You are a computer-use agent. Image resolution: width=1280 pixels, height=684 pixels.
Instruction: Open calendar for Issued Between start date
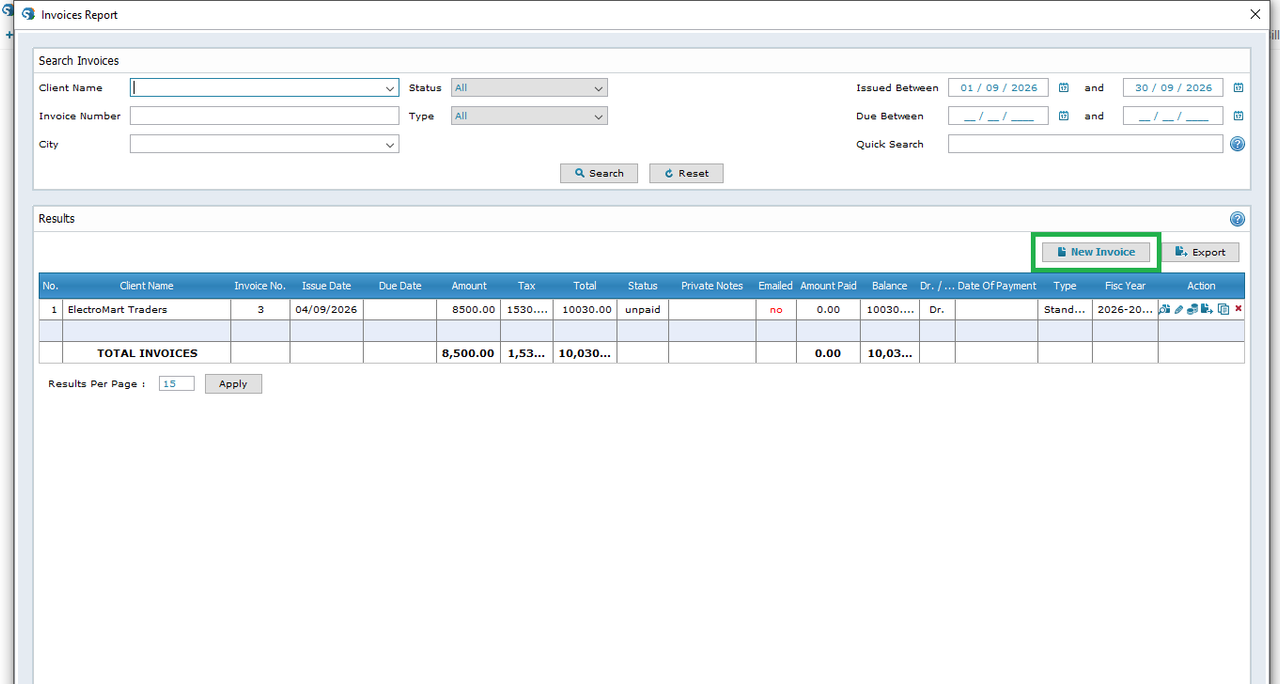[1064, 88]
